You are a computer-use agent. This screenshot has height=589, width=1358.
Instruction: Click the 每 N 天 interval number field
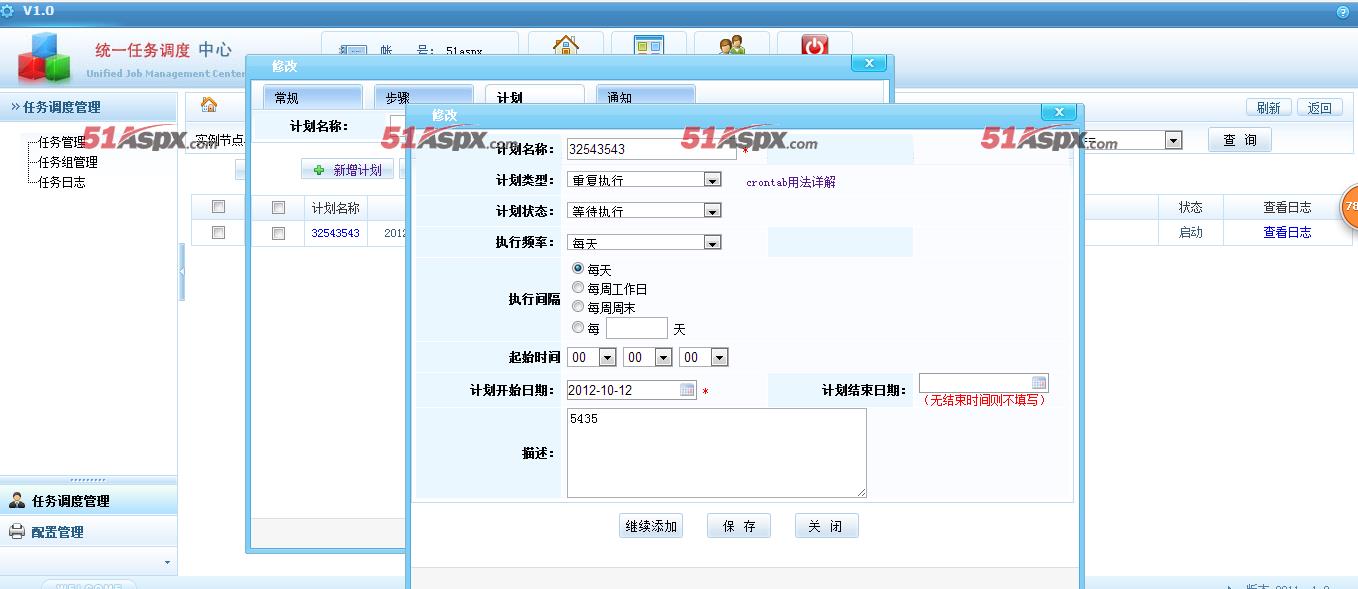tap(636, 328)
